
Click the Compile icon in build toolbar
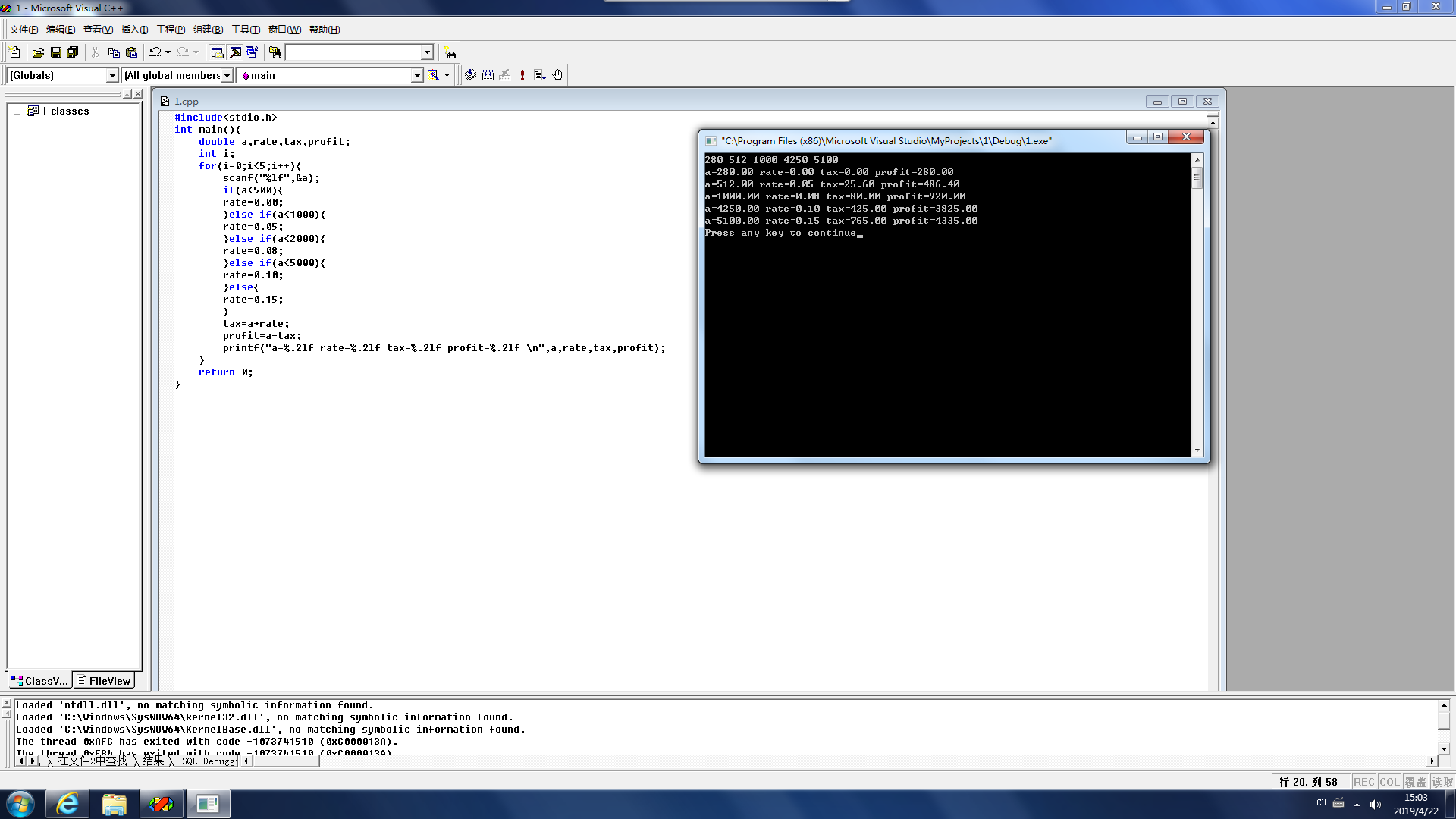470,75
